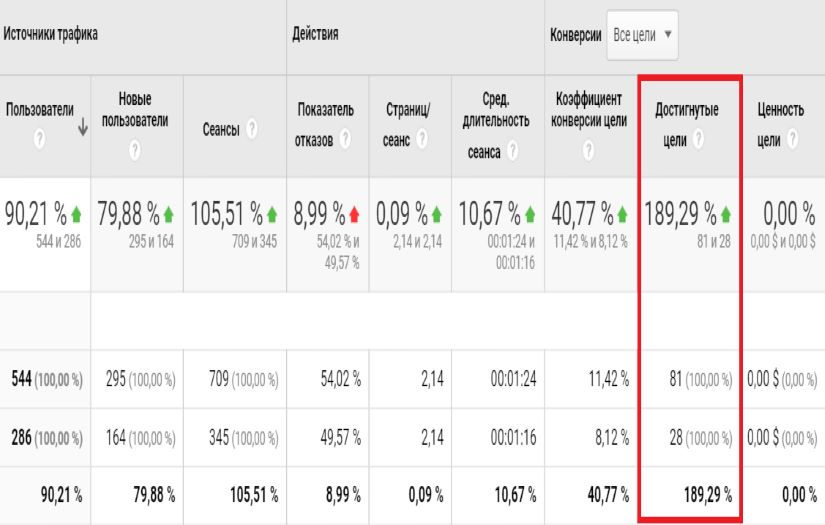The width and height of the screenshot is (825, 525).
Task: Click the cell '286 (100,00 %)'
Action: pyautogui.click(x=47, y=438)
